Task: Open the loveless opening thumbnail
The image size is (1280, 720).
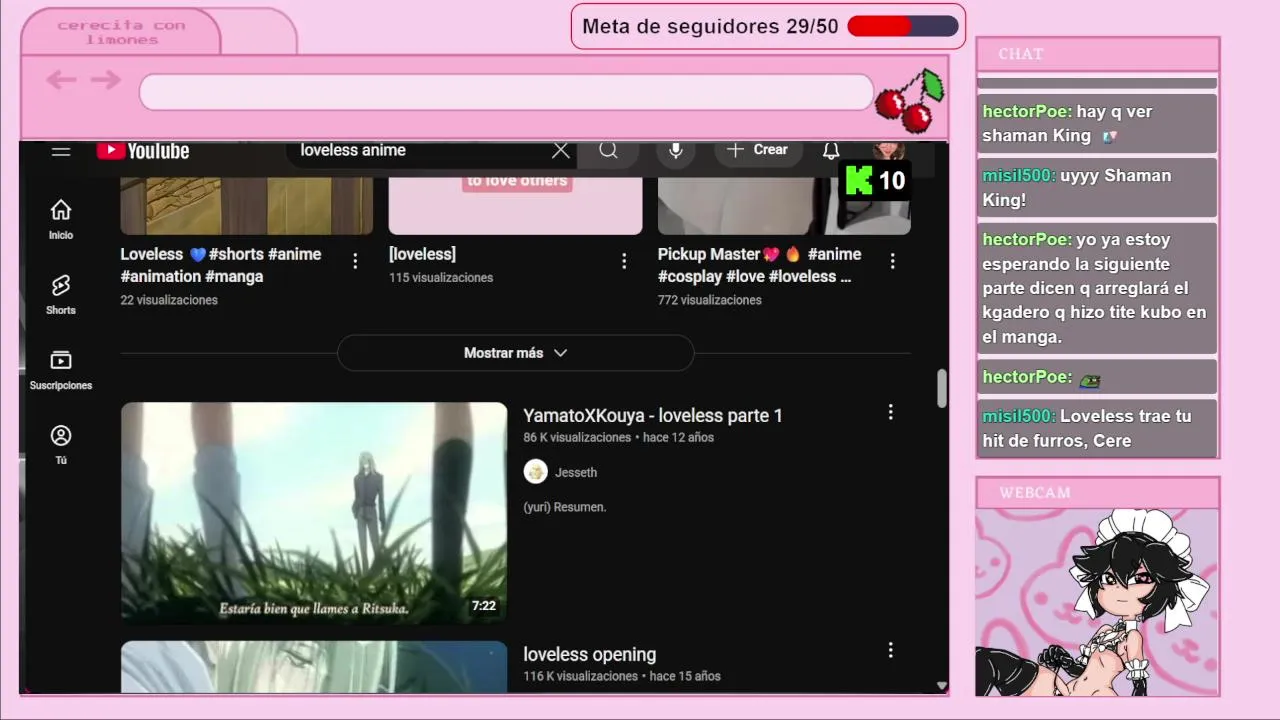Action: 314,667
